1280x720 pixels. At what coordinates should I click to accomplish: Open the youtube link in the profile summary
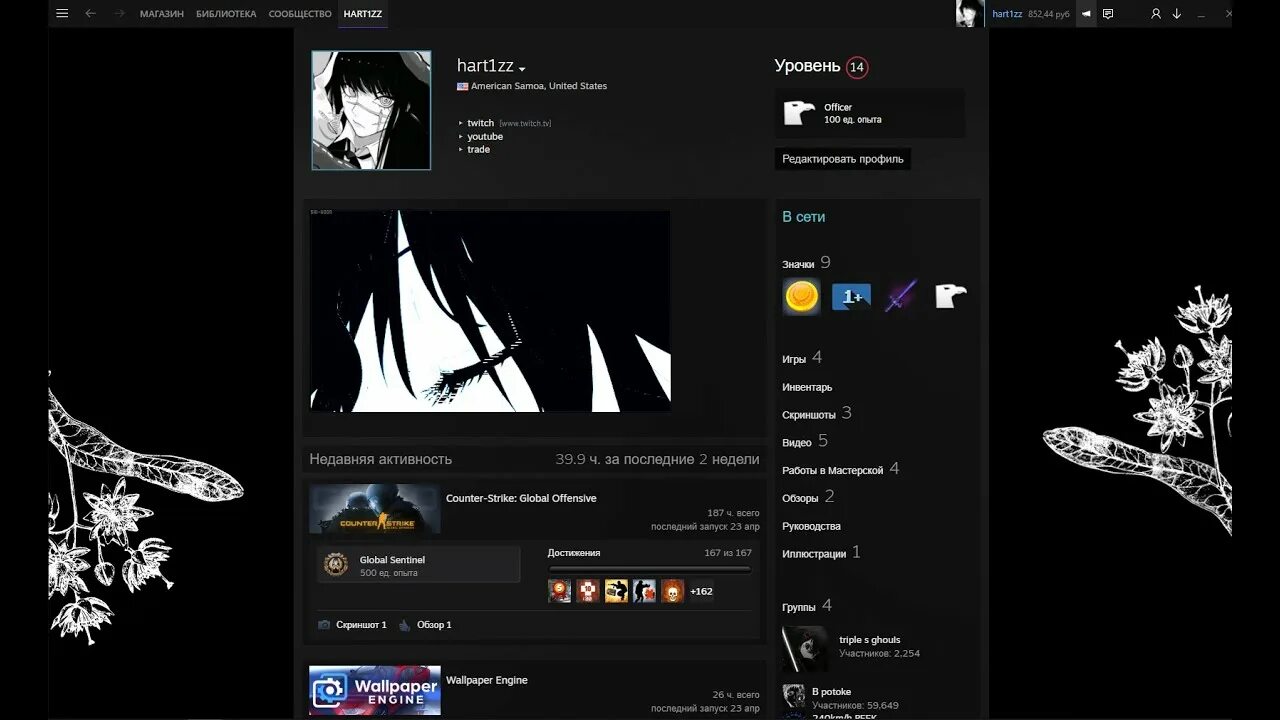point(485,136)
